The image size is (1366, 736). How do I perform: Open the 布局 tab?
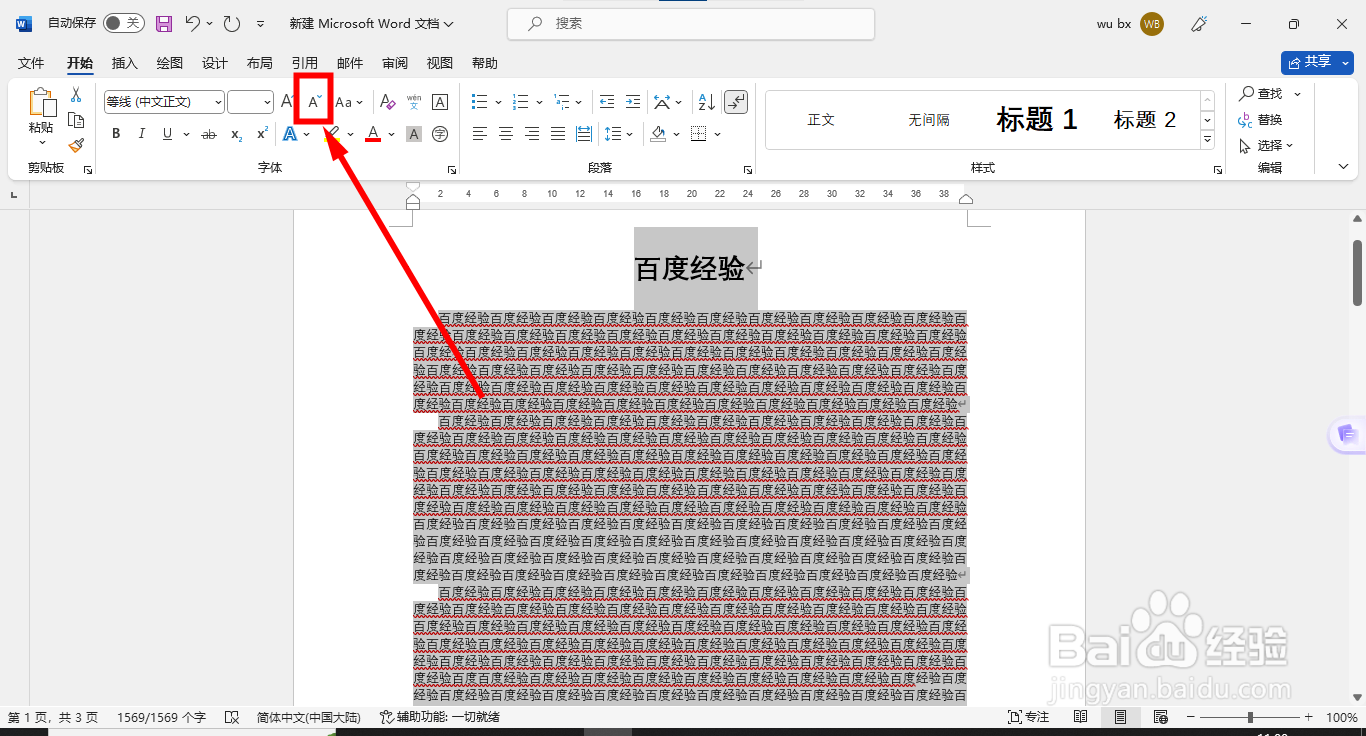coord(260,63)
